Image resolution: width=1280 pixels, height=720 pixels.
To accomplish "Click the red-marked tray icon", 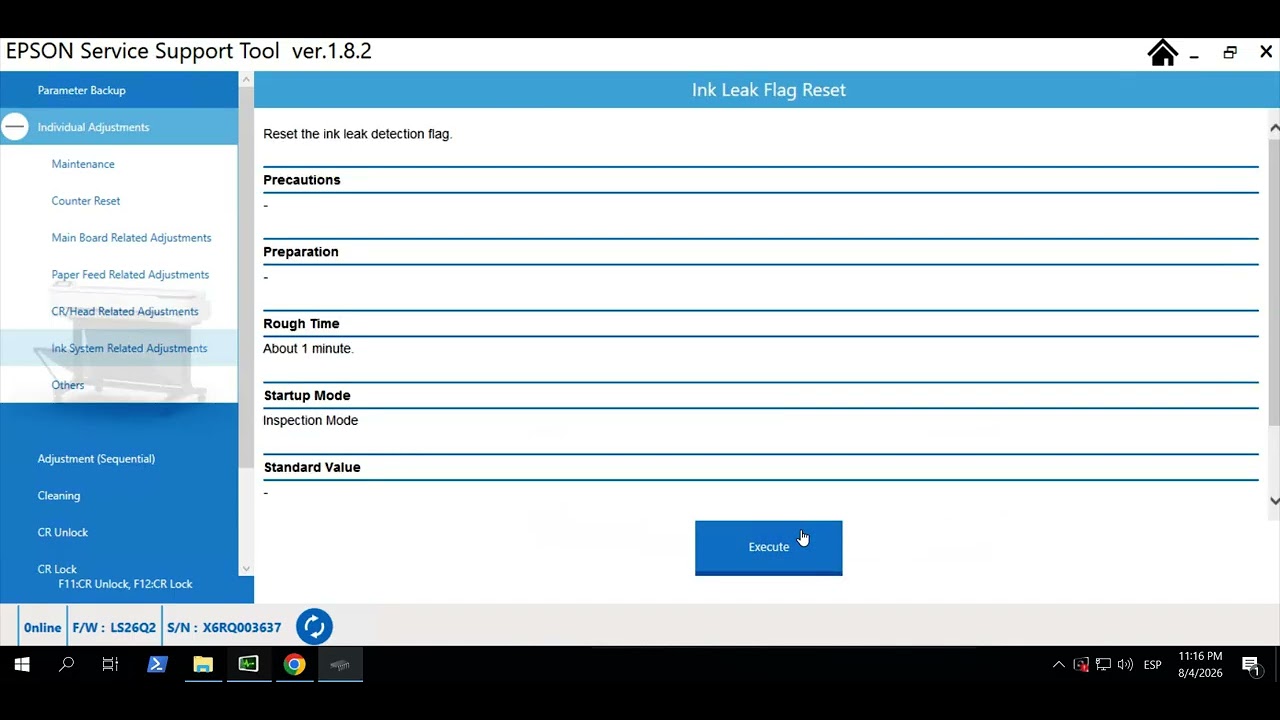I will 1081,665.
